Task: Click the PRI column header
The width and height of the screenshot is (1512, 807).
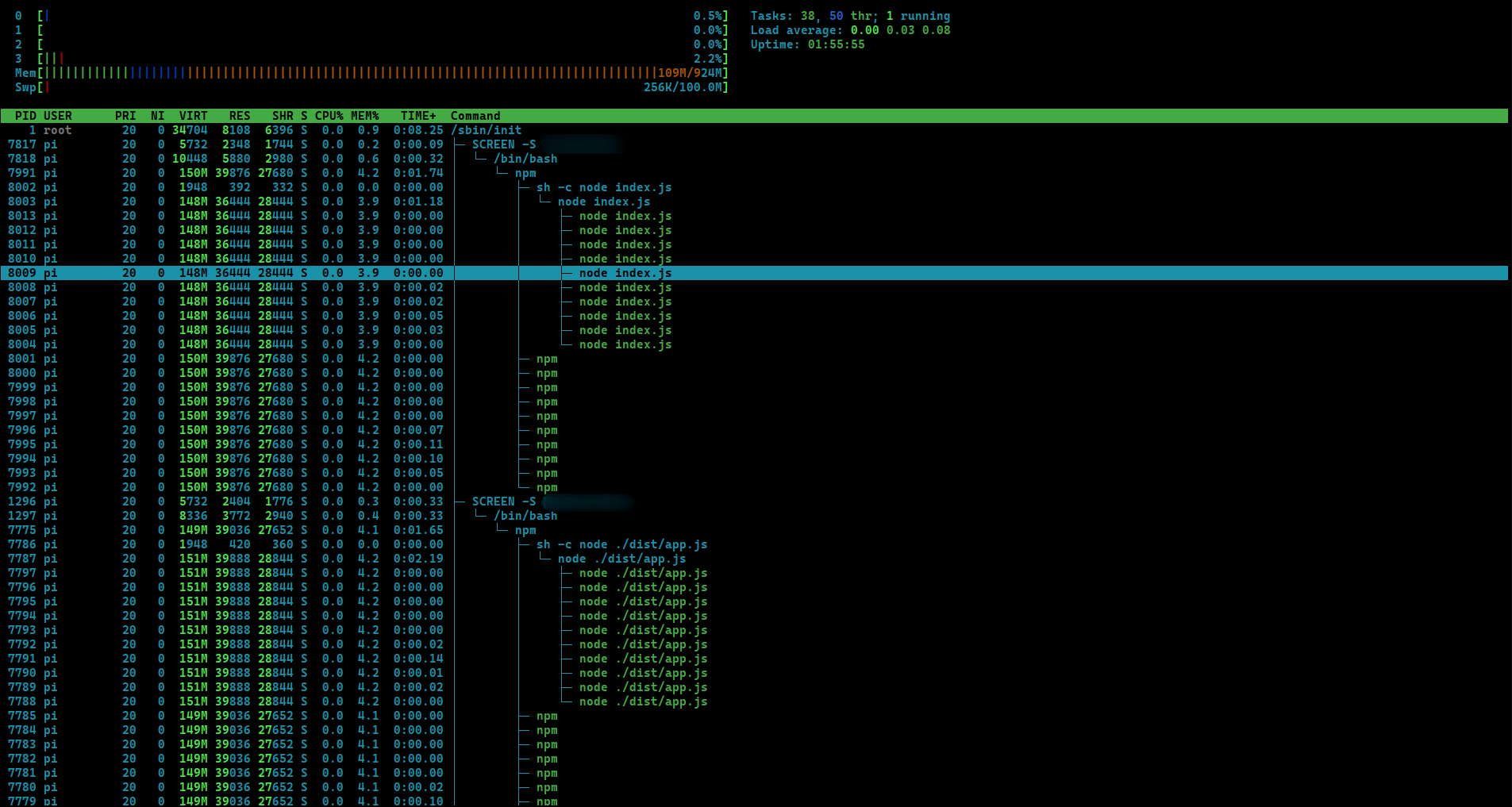Action: (125, 116)
